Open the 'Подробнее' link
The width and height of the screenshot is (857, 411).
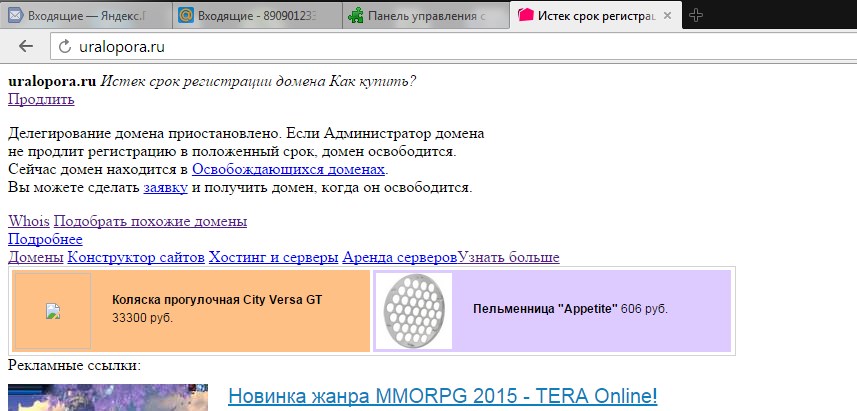tap(45, 239)
